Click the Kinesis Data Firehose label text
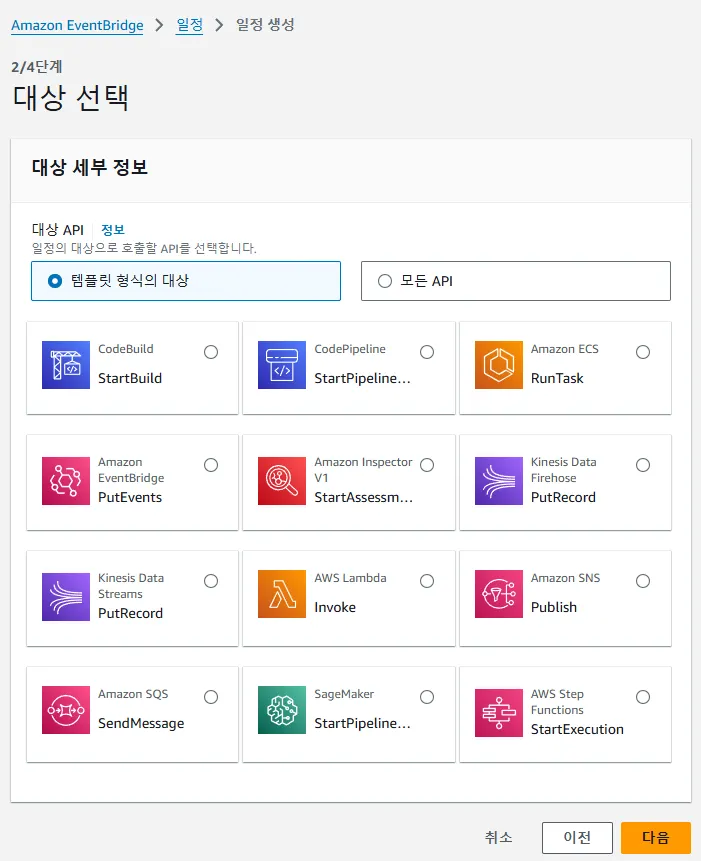This screenshot has height=861, width=701. pyautogui.click(x=564, y=470)
